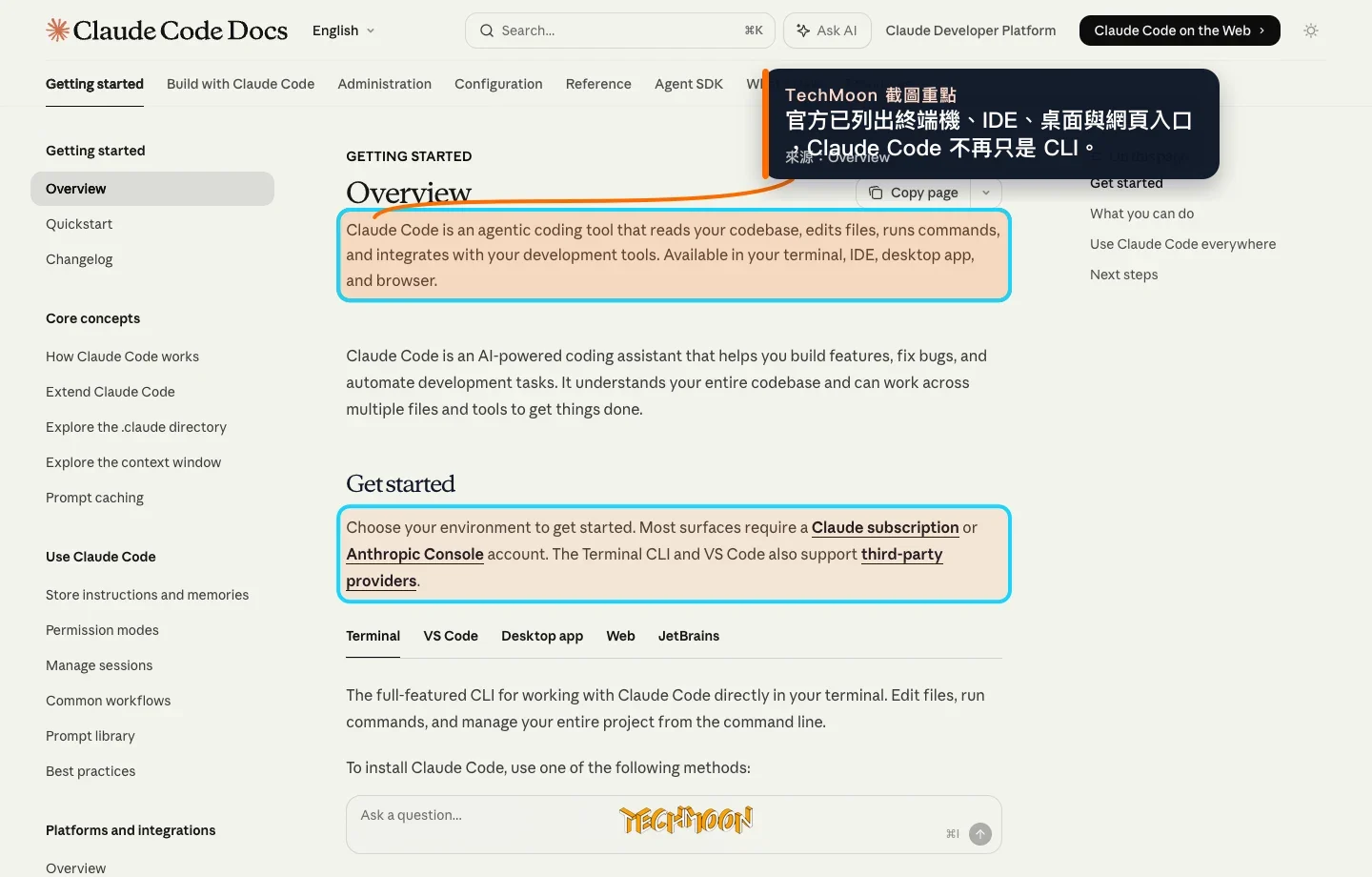Expand the Copy page options chevron
Viewport: 1372px width, 877px height.
pos(986,193)
